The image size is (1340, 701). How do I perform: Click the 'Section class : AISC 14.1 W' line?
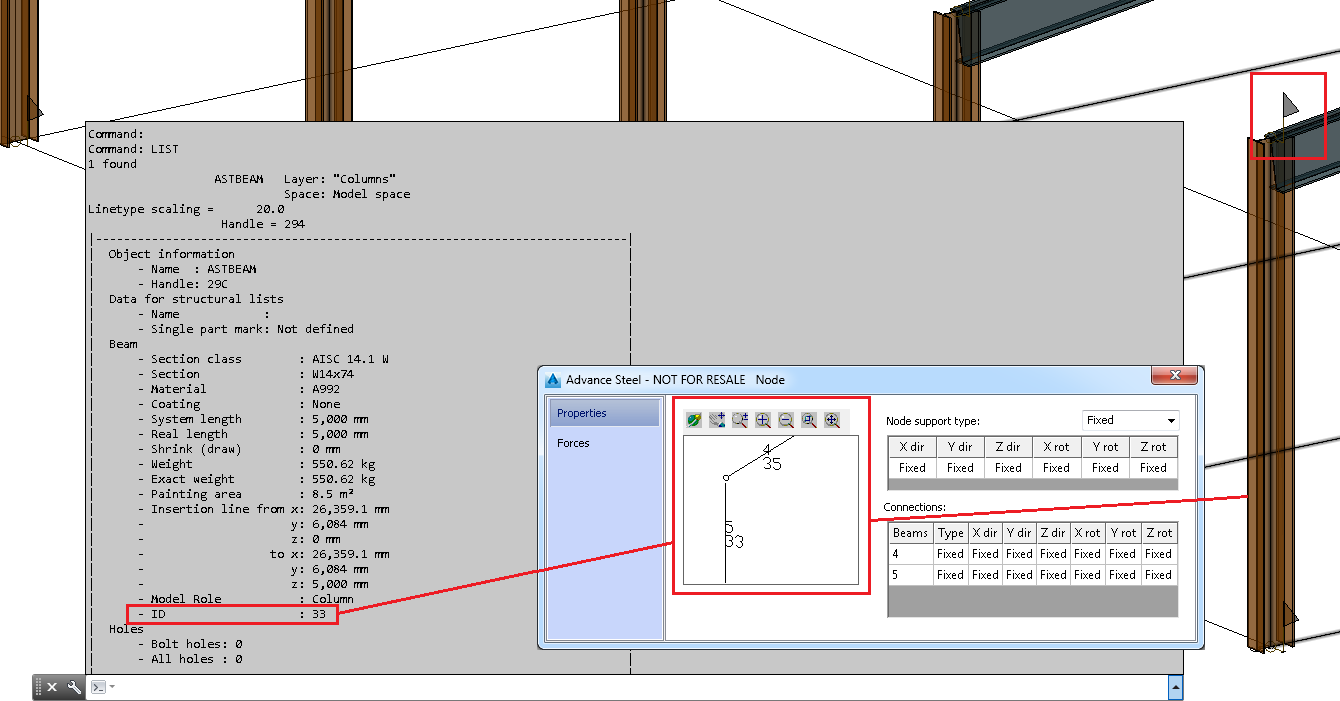(263, 359)
